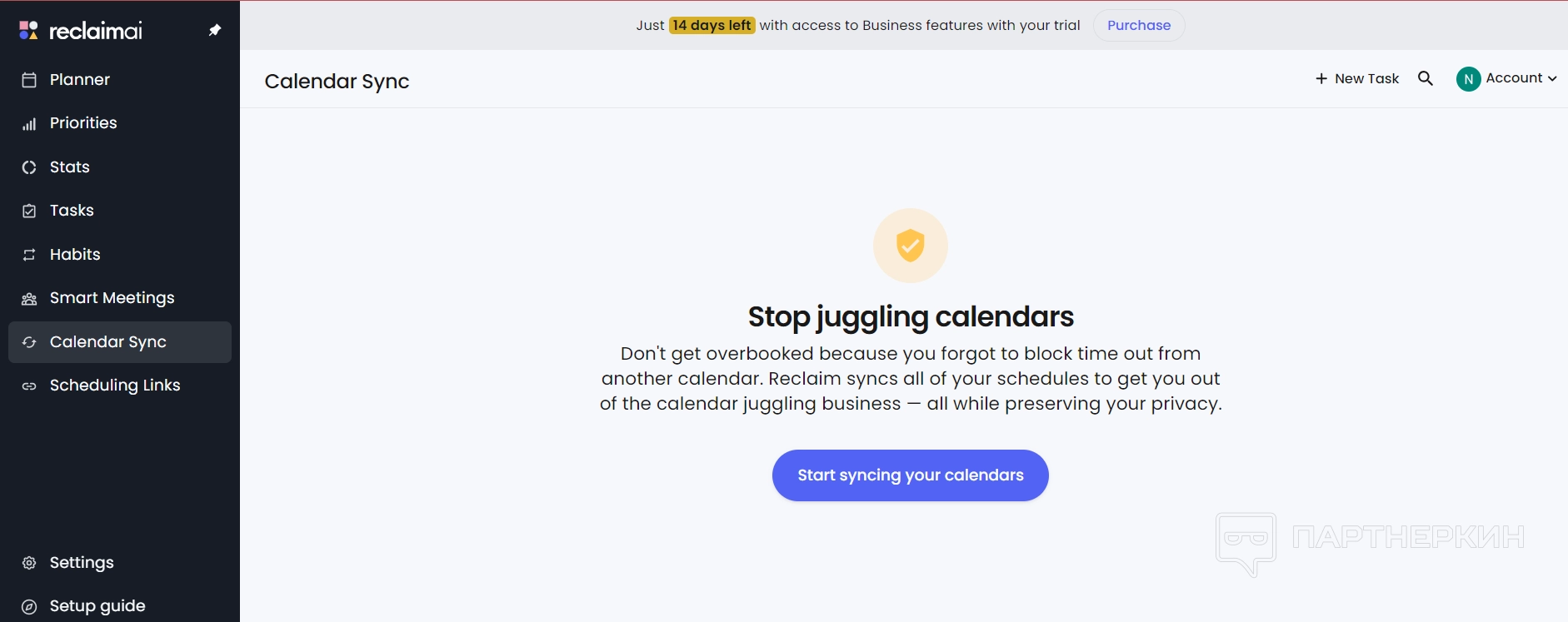Screen dimensions: 1568x622
Task: Click the Purchase button in the banner
Action: click(1139, 26)
